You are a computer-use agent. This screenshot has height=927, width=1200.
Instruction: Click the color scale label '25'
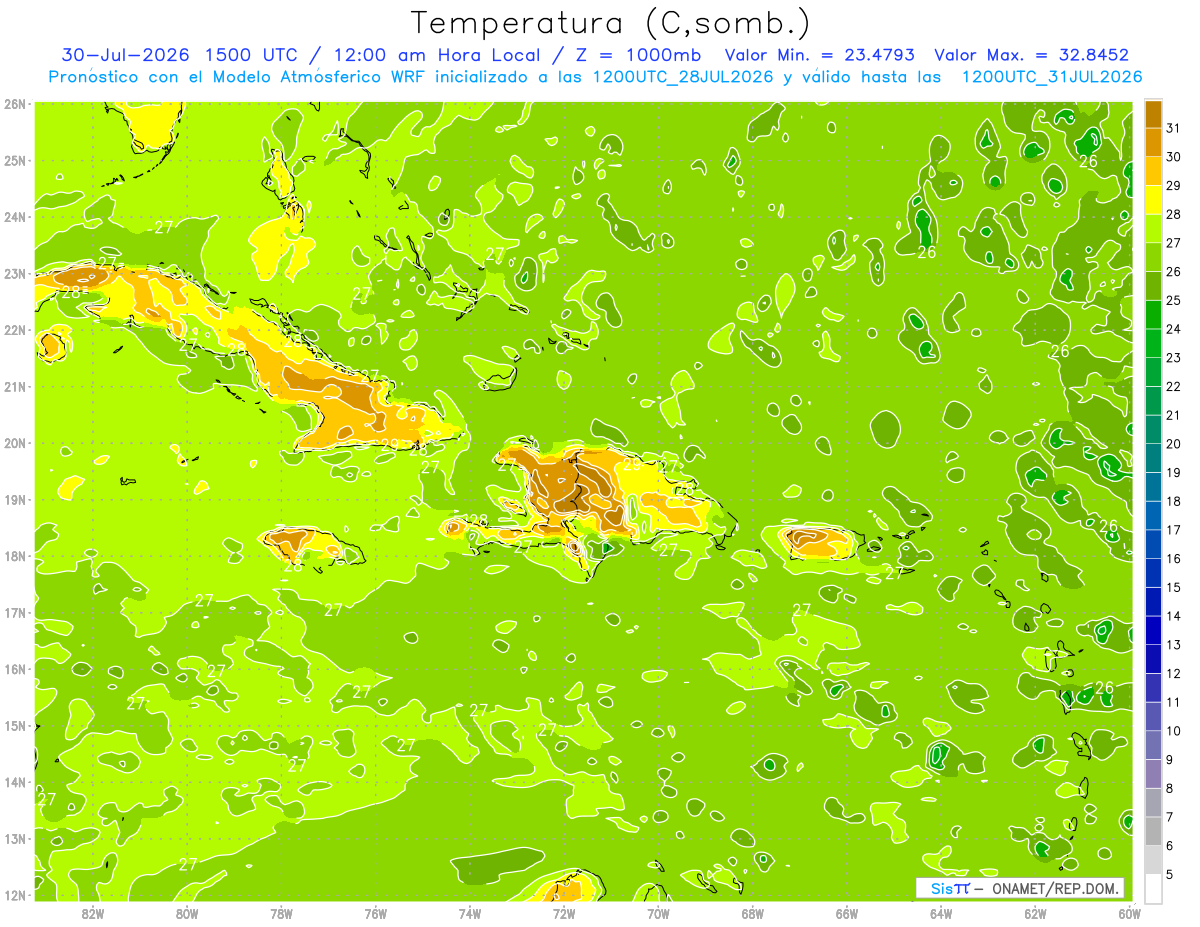(x=1174, y=300)
